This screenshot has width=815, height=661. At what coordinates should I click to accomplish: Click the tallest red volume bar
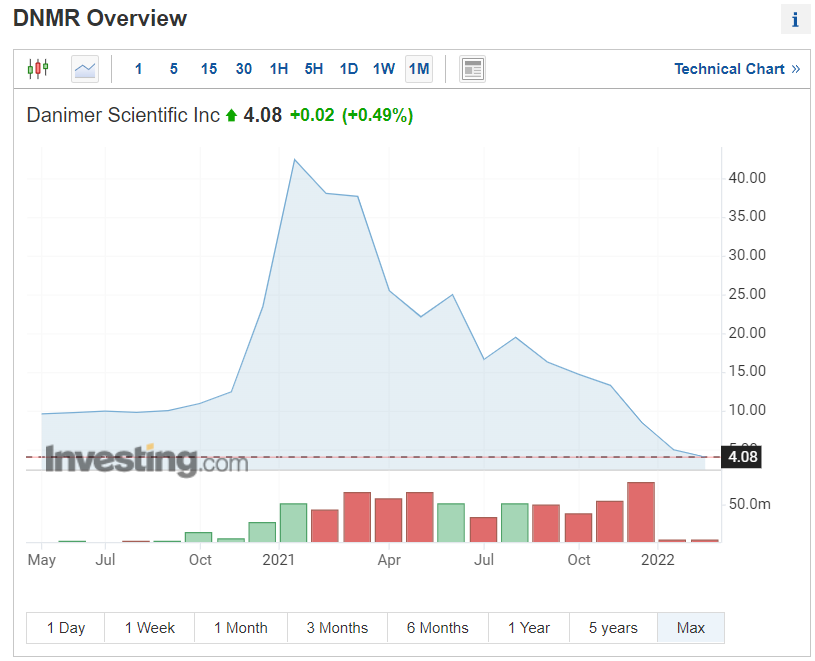click(641, 512)
